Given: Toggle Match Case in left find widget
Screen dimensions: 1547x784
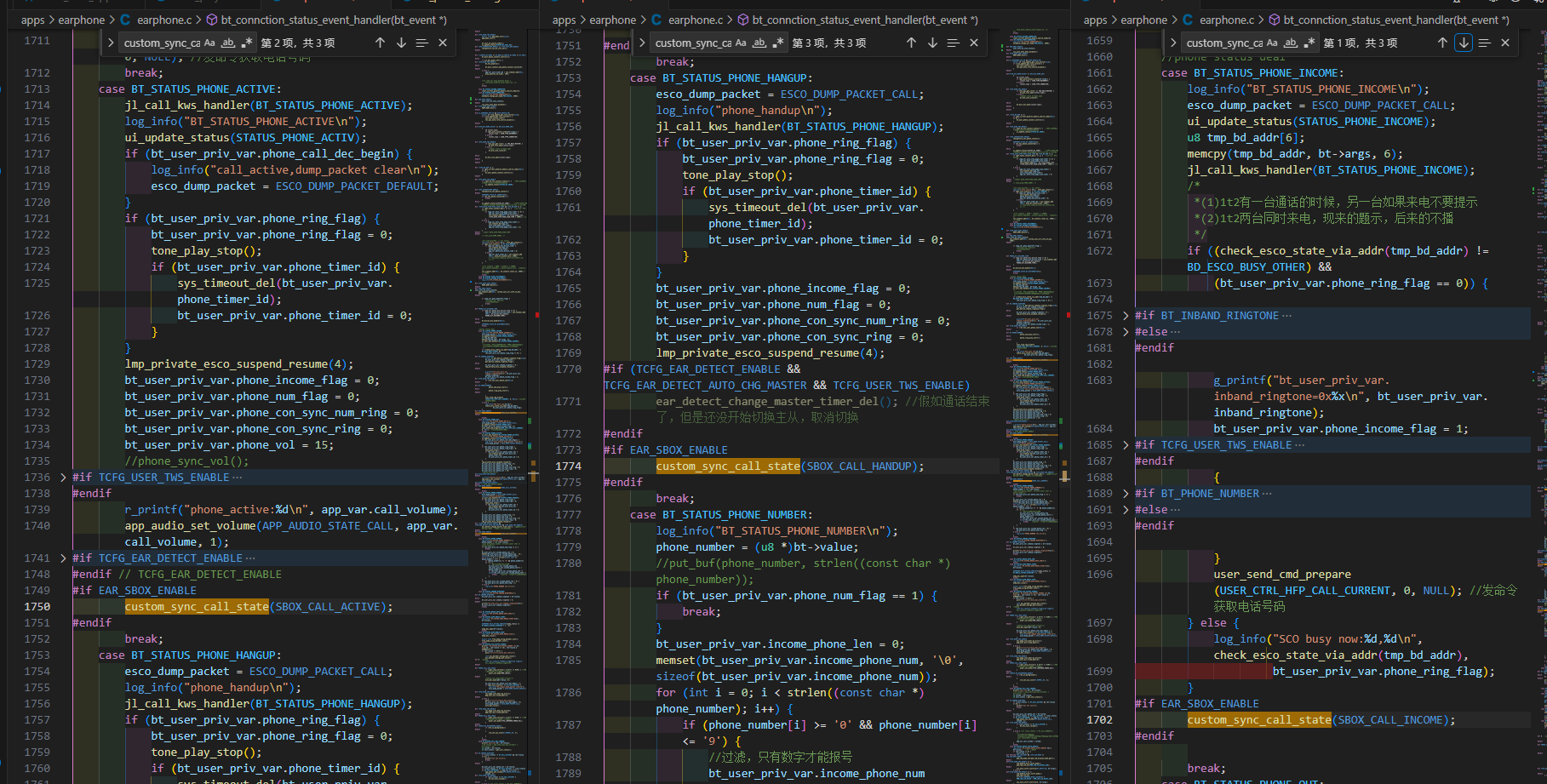Looking at the screenshot, I should click(209, 43).
